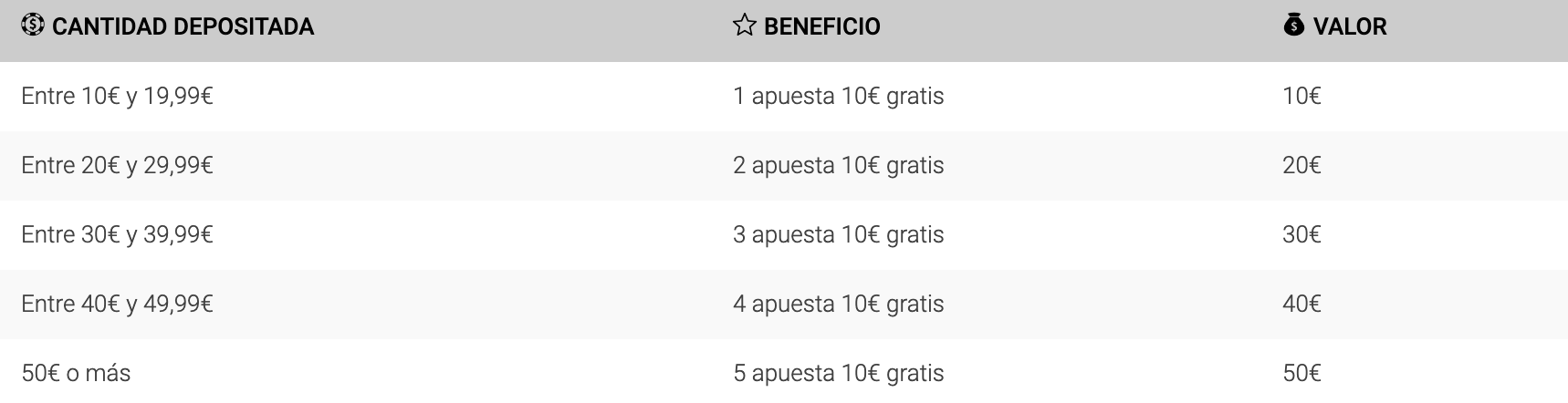Select '4 apuesta 10€ gratis' benefit text
The width and height of the screenshot is (1568, 403).
pyautogui.click(x=839, y=305)
